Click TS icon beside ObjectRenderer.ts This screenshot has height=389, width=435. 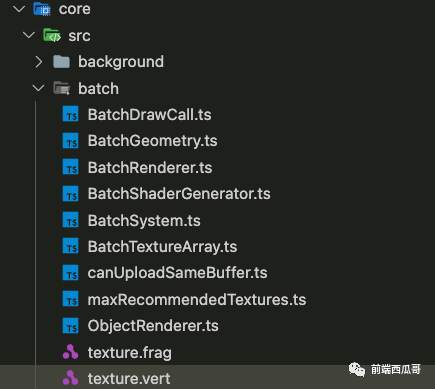click(x=71, y=325)
